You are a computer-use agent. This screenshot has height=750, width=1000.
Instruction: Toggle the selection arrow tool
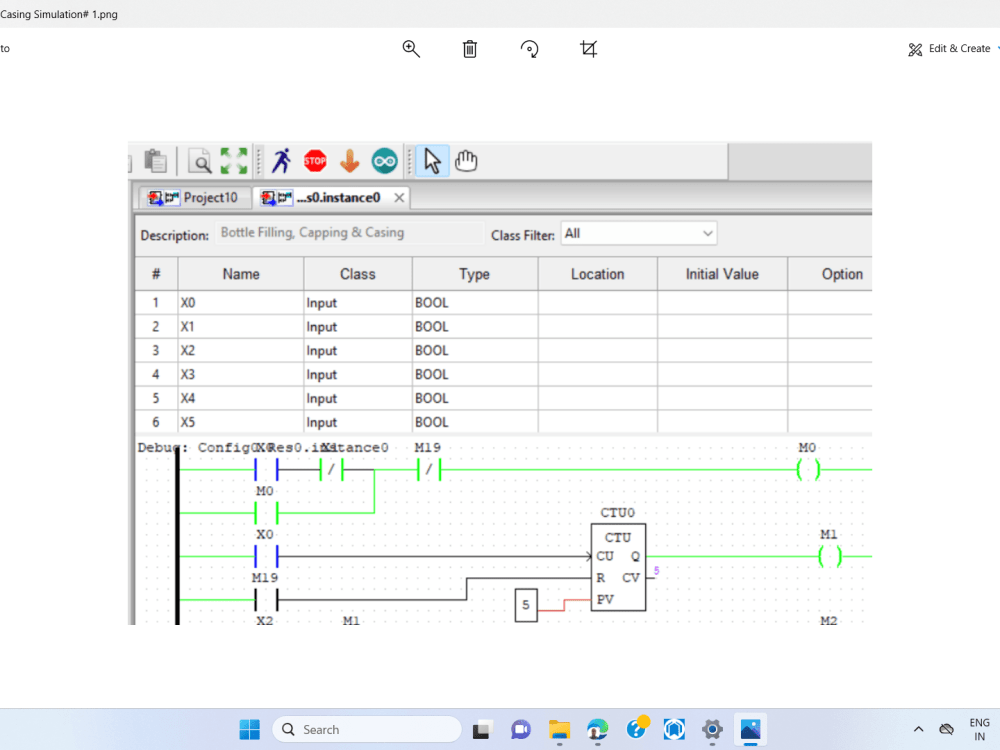tap(432, 160)
